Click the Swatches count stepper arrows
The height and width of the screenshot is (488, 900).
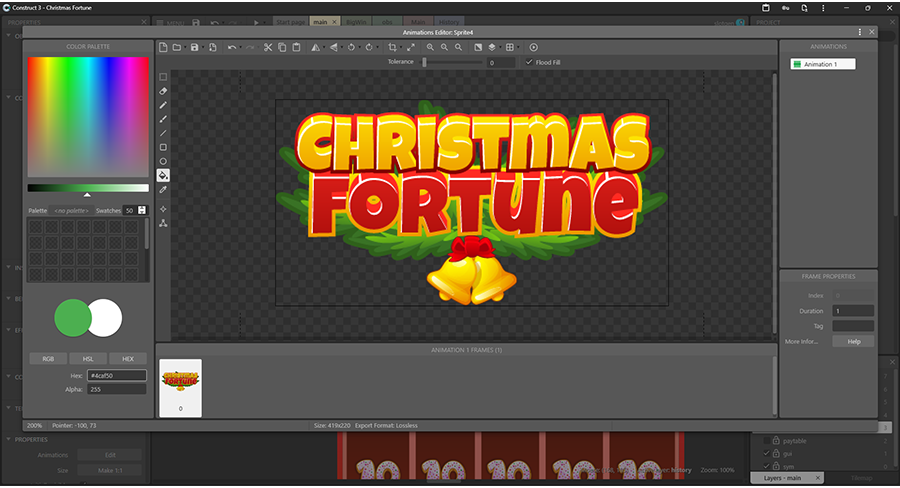click(x=142, y=210)
